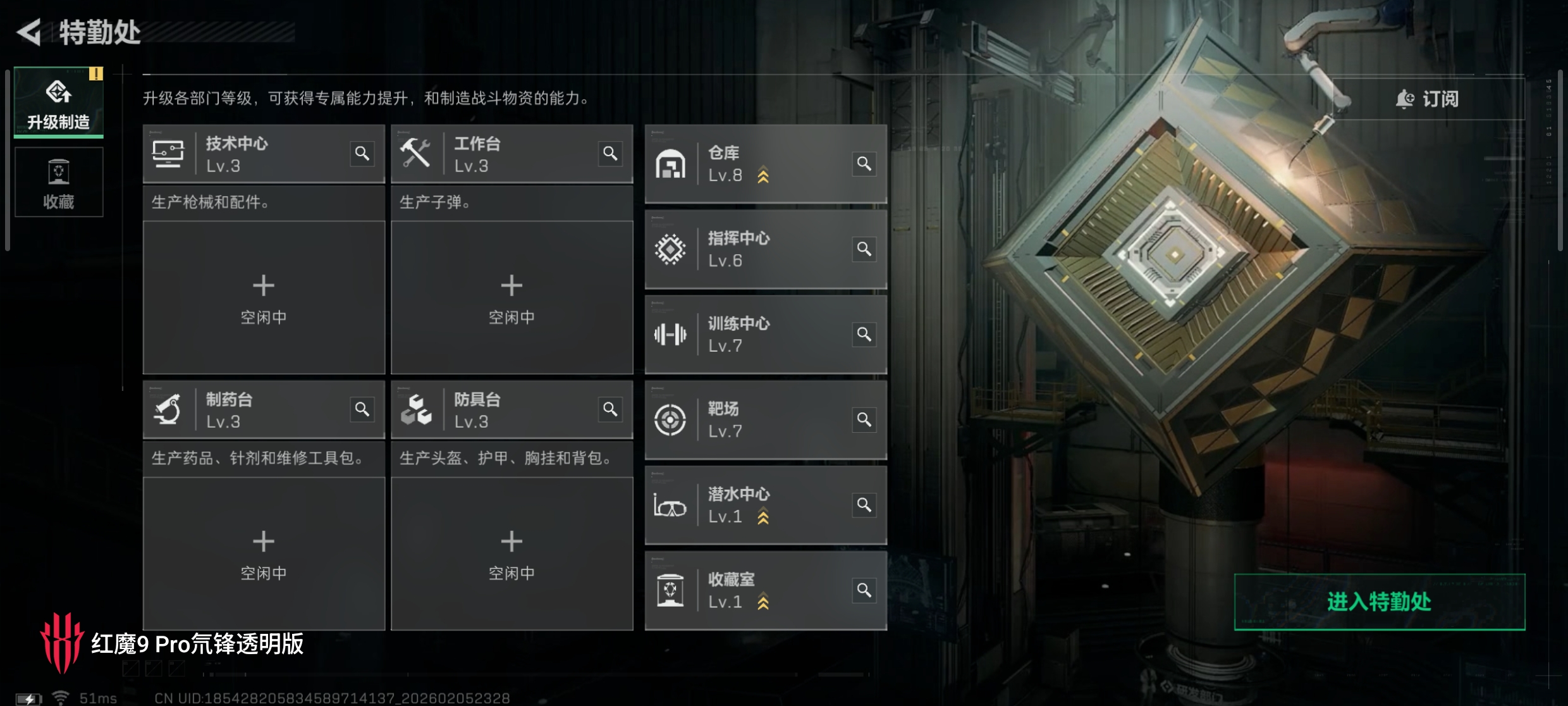This screenshot has height=706, width=1568.
Task: Inspect 靶场 using its magnifier icon
Action: pos(864,419)
